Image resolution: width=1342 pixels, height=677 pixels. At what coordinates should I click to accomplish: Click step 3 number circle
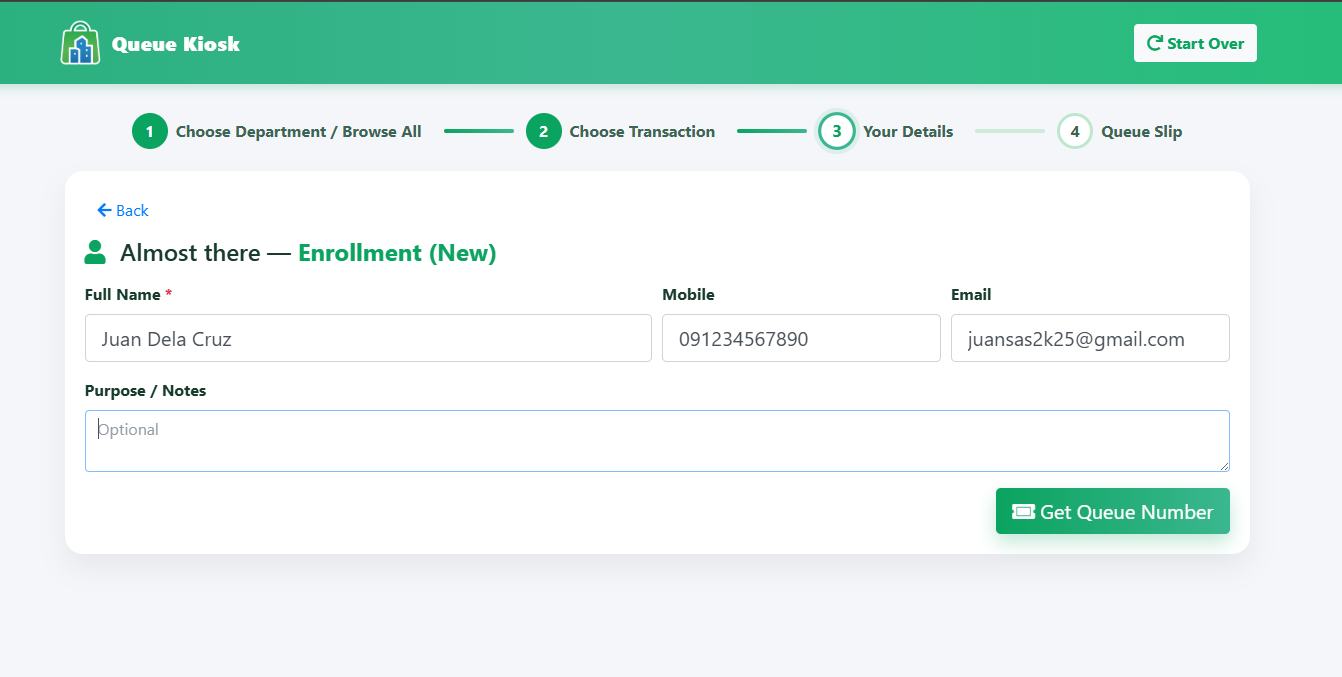837,131
